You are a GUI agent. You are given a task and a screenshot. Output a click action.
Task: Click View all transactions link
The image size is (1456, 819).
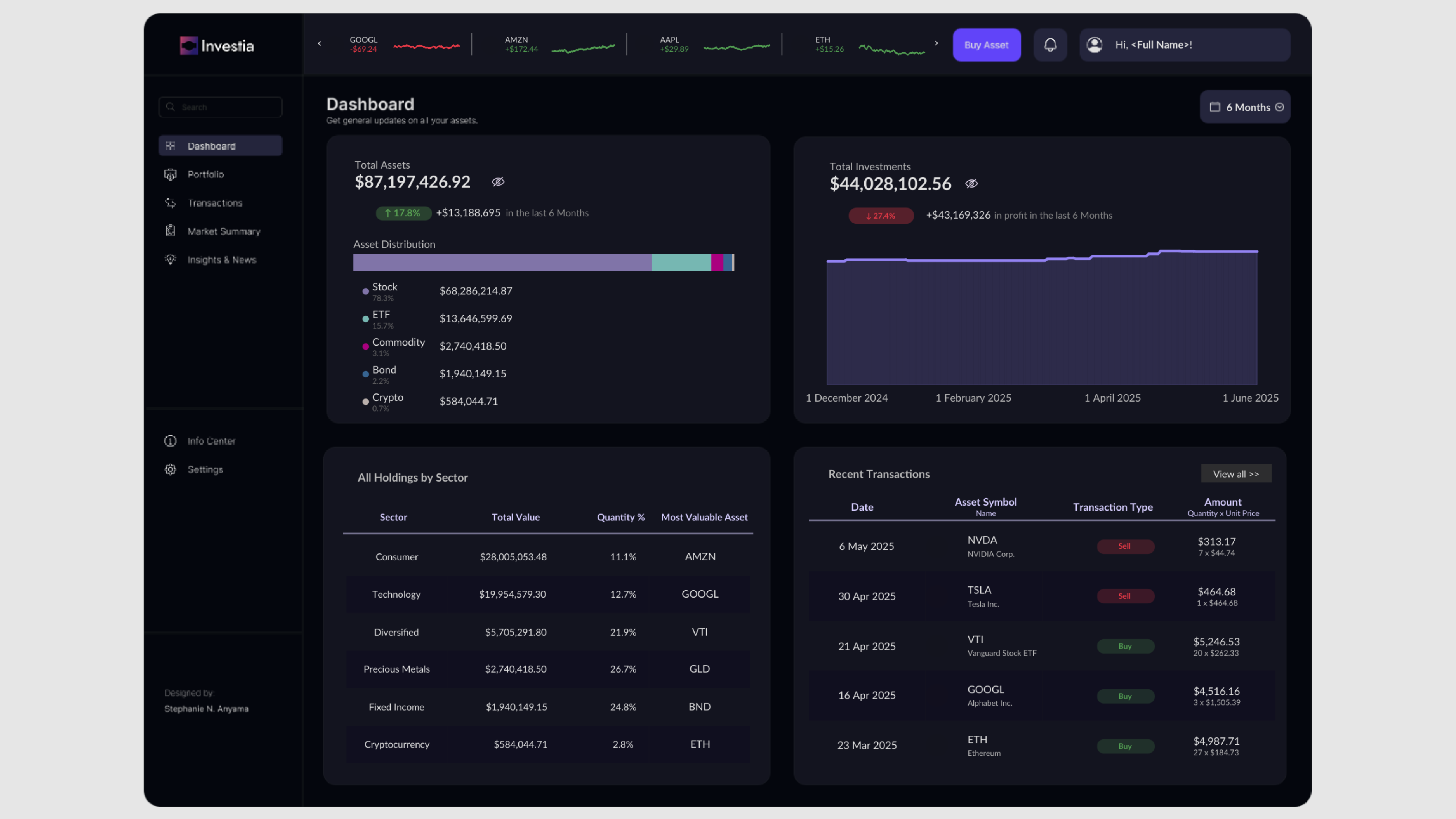click(x=1235, y=474)
